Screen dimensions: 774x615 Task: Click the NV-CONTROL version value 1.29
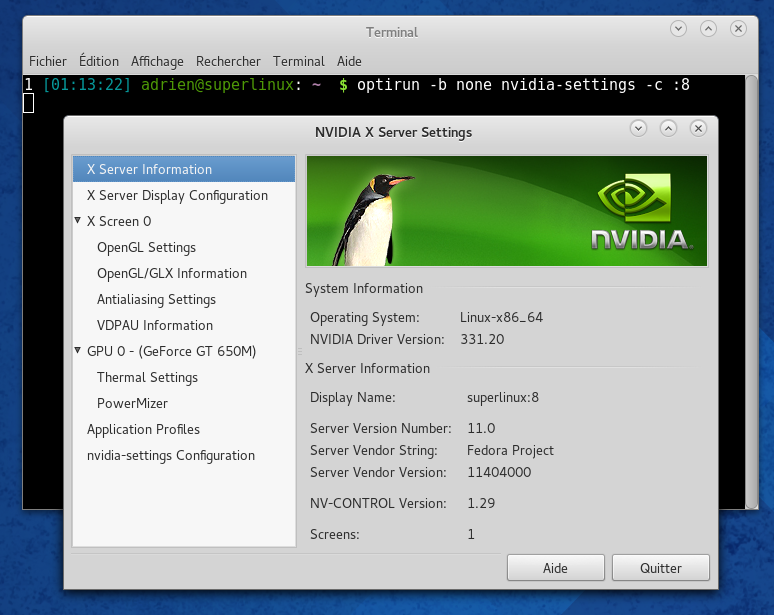[x=481, y=503]
